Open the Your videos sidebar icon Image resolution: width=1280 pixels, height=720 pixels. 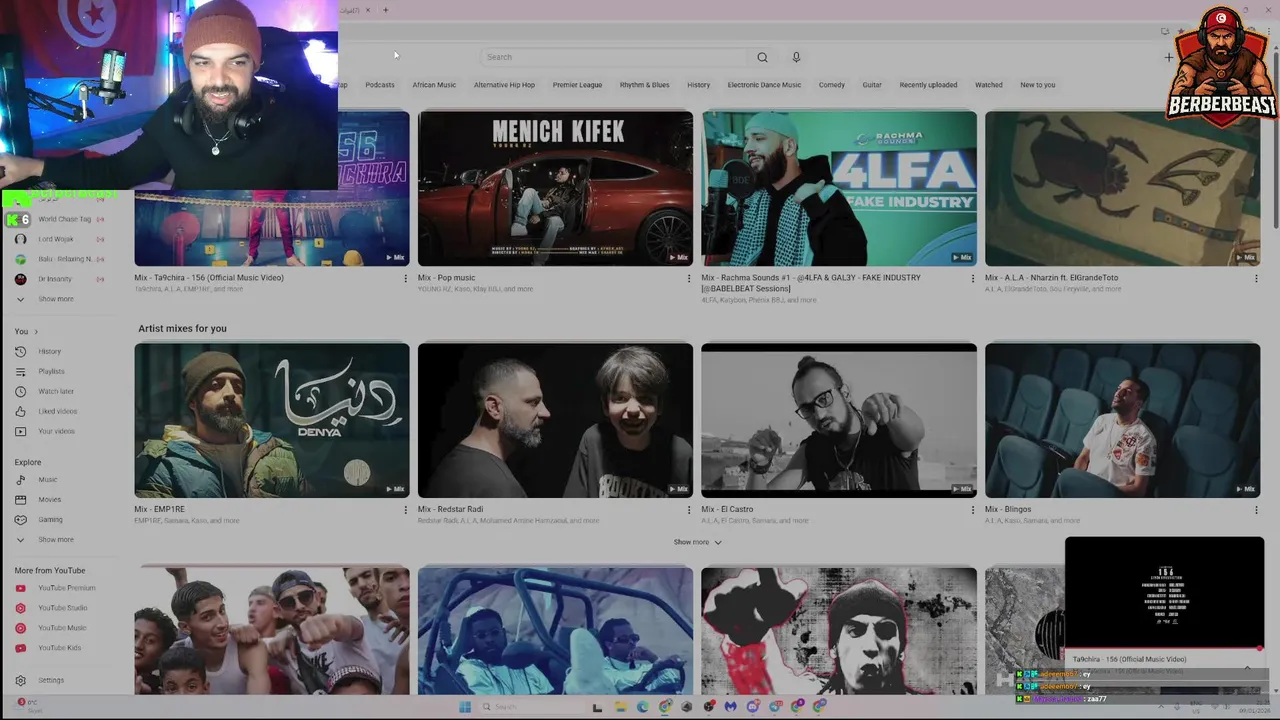click(x=20, y=431)
